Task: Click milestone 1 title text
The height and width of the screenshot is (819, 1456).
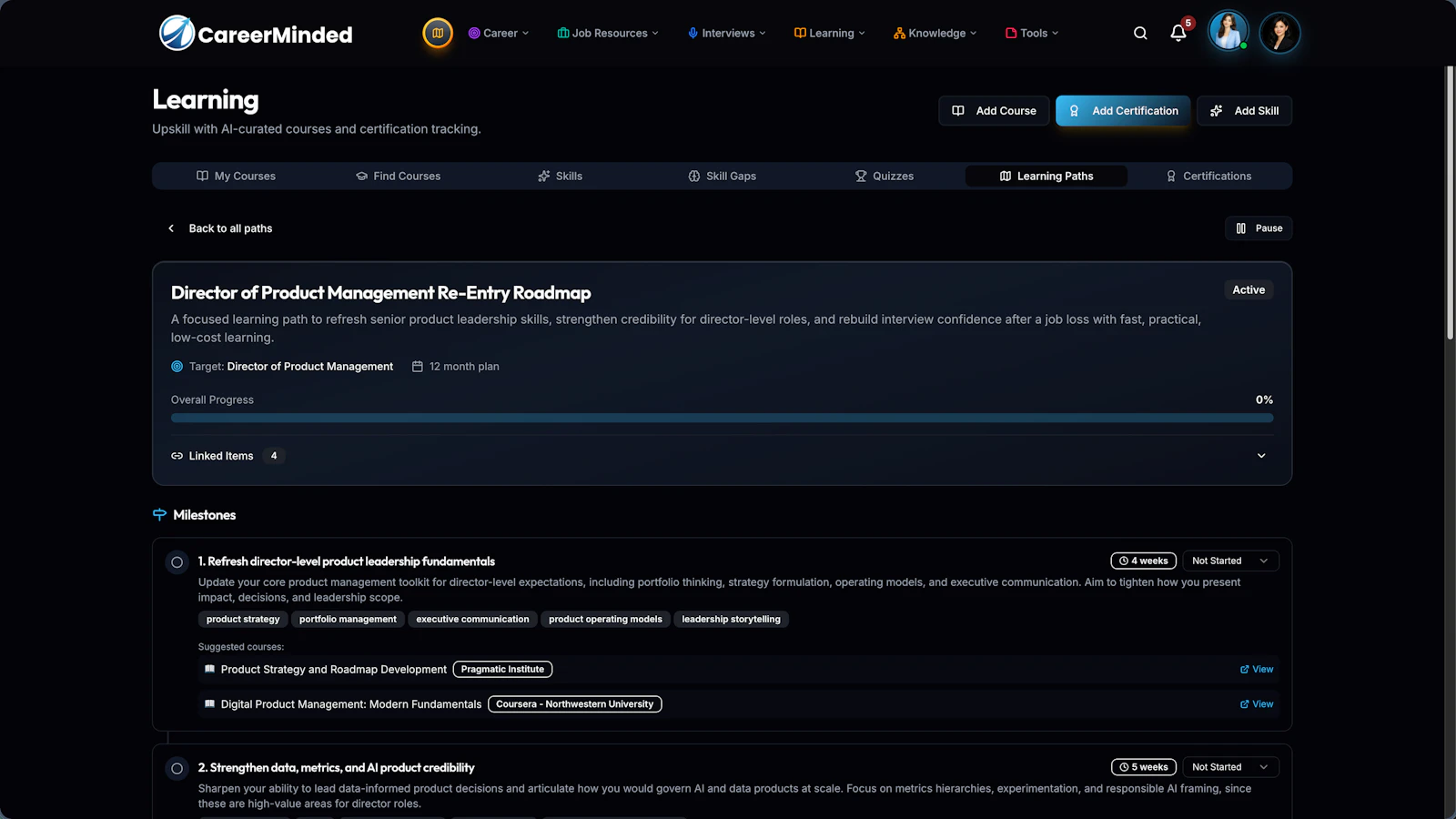Action: (x=347, y=561)
